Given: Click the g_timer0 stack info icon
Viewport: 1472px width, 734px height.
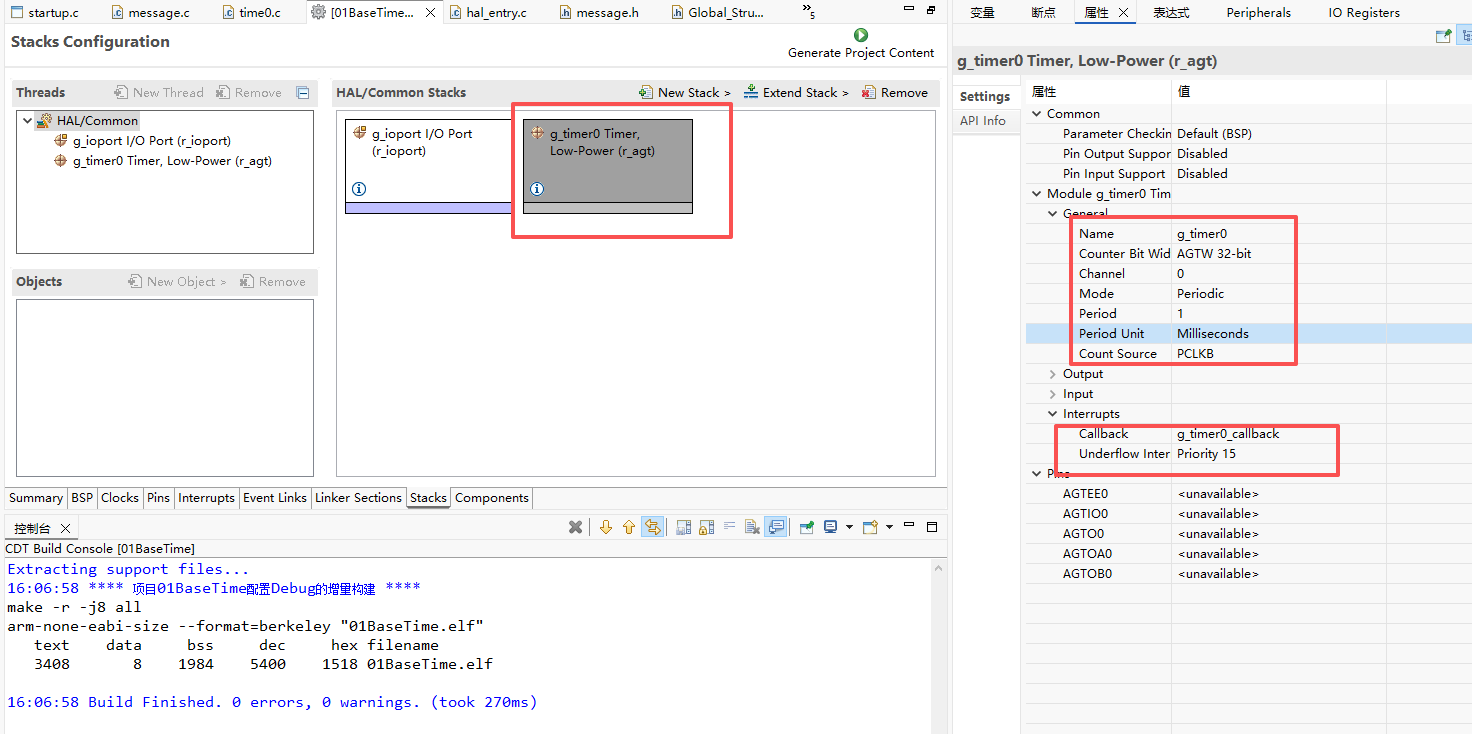Looking at the screenshot, I should click(537, 189).
